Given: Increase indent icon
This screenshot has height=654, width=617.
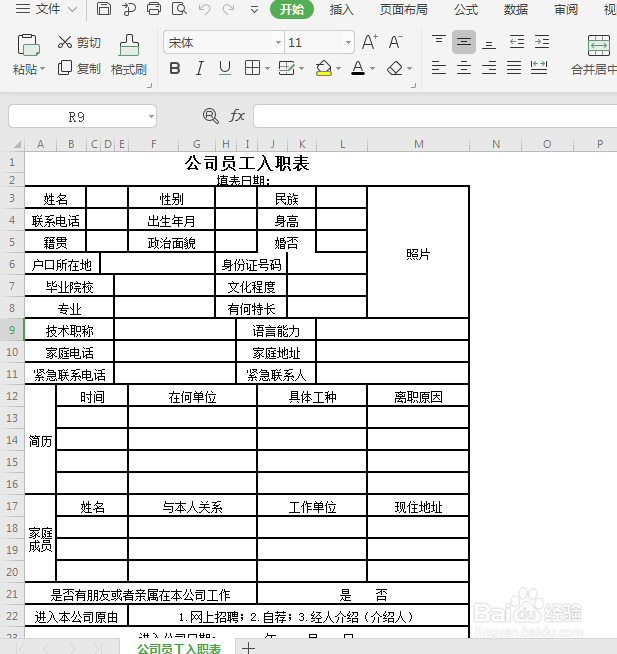Looking at the screenshot, I should point(542,42).
